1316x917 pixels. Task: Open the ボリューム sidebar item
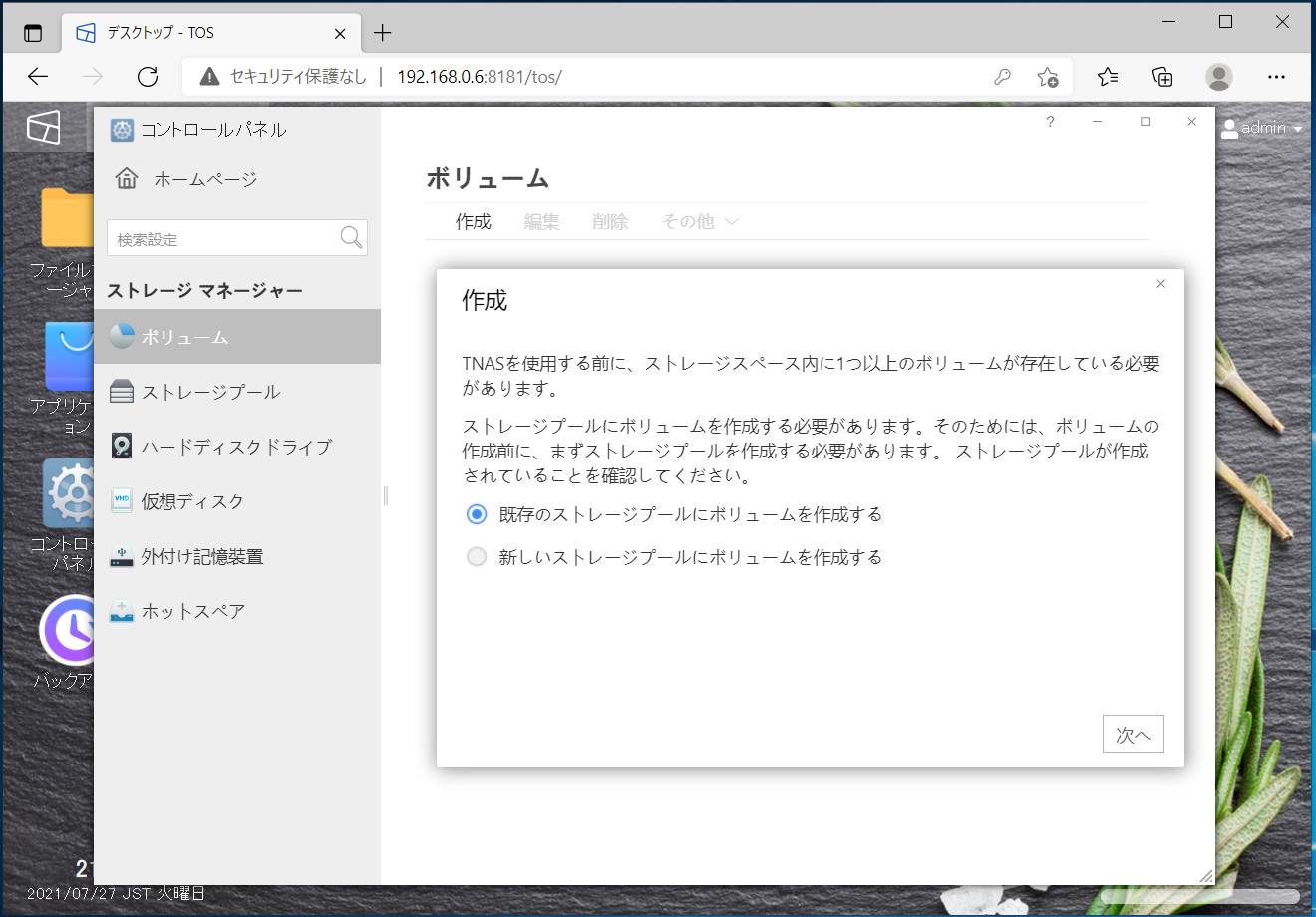237,337
